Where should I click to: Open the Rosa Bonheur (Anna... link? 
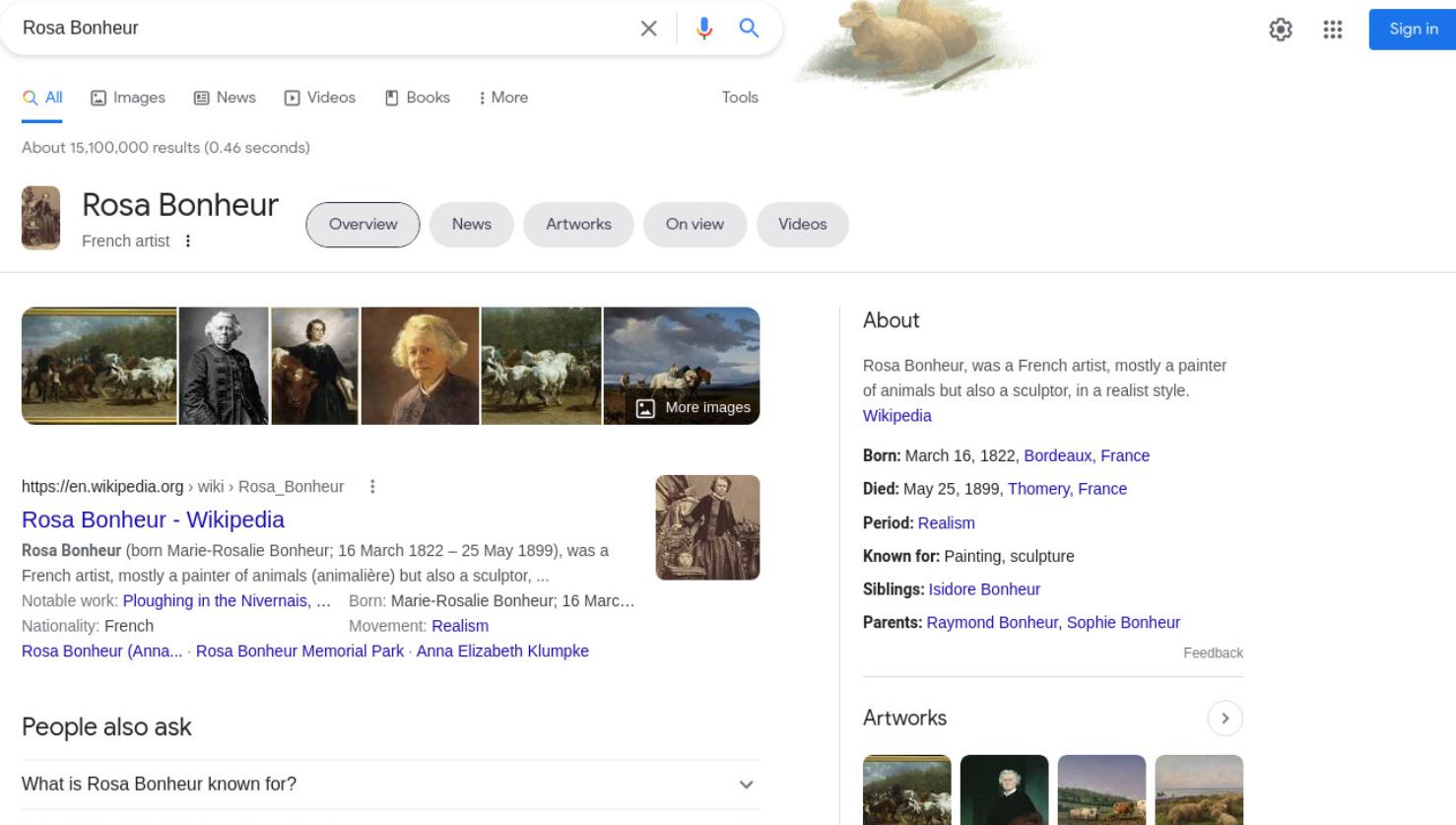[102, 652]
